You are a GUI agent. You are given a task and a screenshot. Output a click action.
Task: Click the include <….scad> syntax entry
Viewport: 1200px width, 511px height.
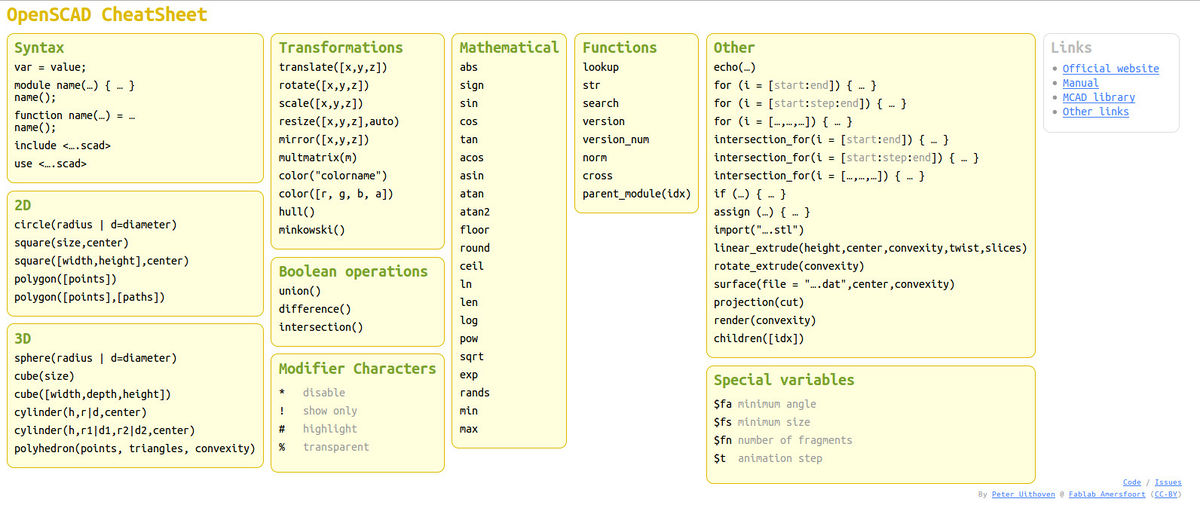(62, 146)
